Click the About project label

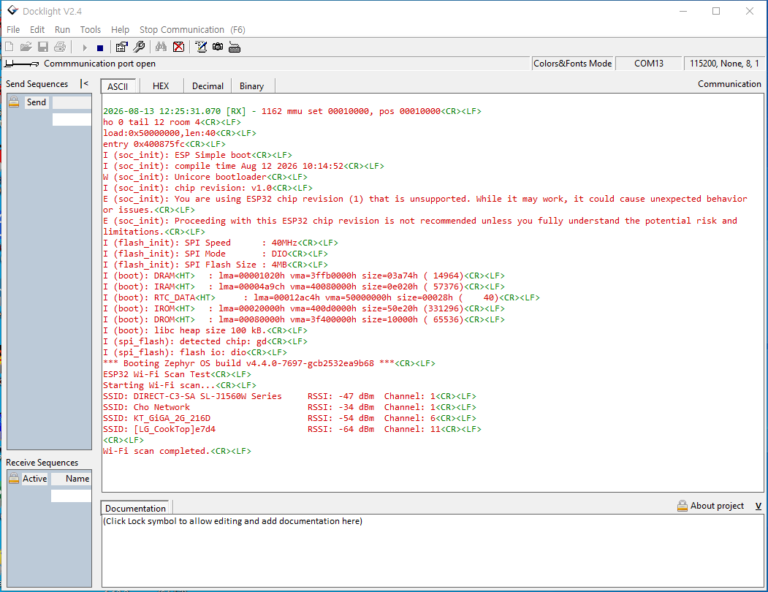point(717,506)
